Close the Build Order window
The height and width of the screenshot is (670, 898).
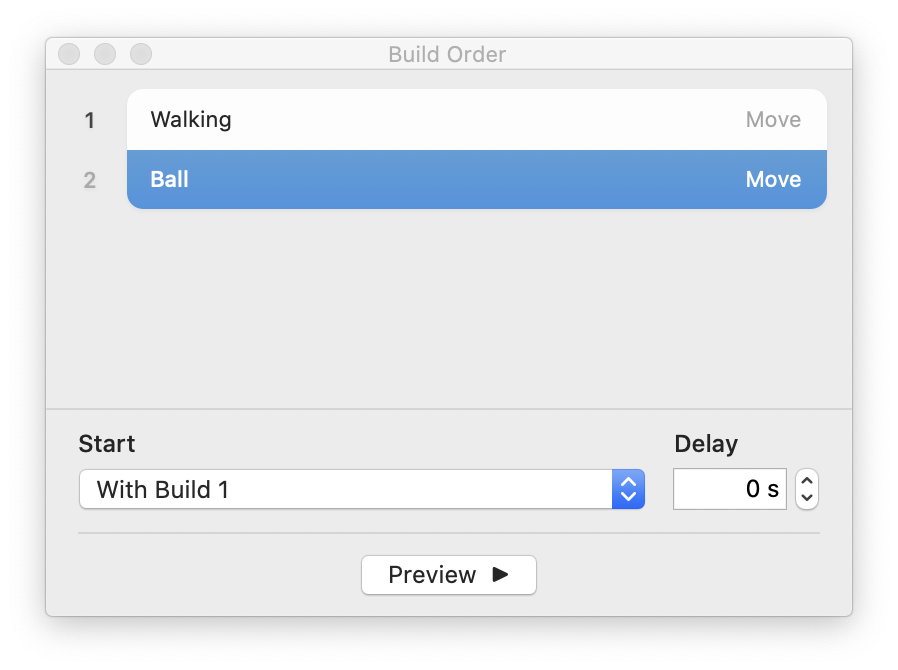pos(69,54)
